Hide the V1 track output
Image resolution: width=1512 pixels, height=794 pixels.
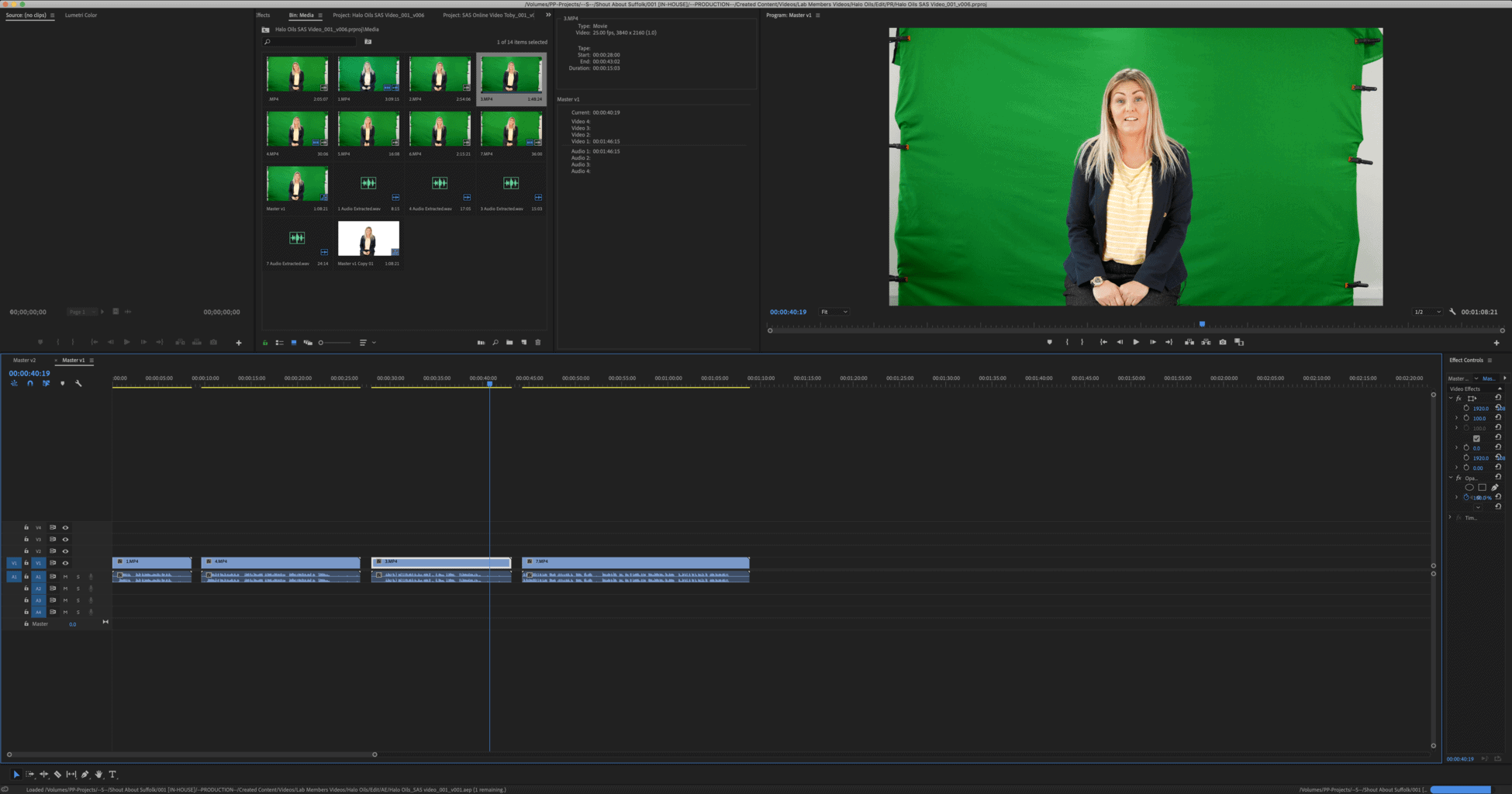pyautogui.click(x=65, y=563)
